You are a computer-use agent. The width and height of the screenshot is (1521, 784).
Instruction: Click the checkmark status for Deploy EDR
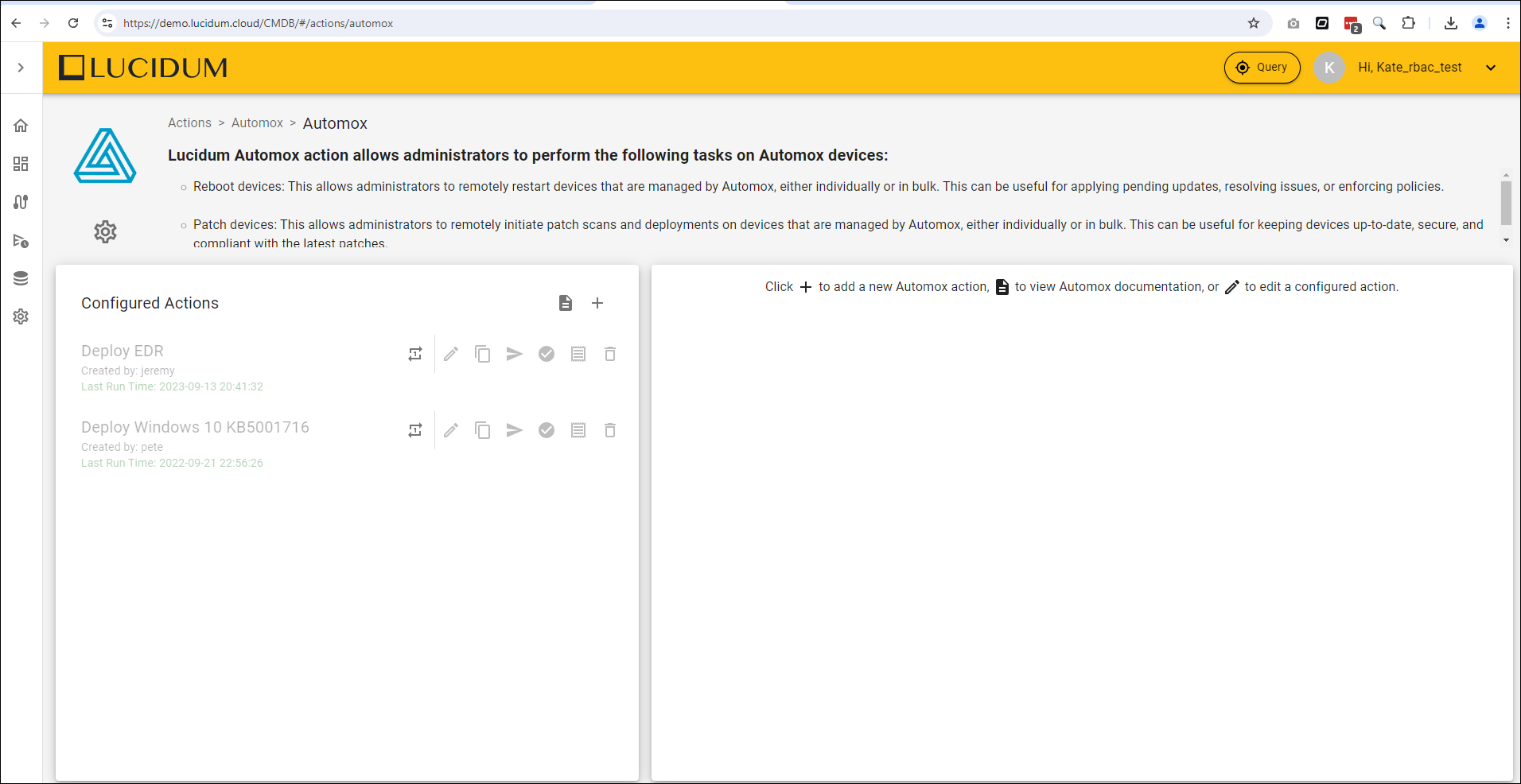coord(547,354)
